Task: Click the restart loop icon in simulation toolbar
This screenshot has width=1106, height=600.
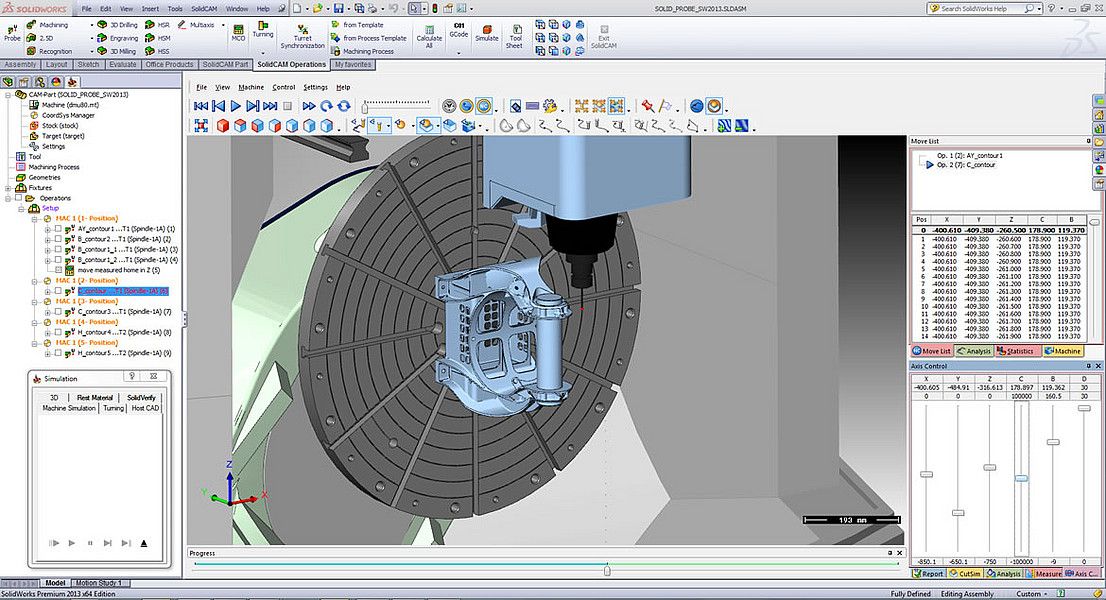Action: tap(344, 106)
